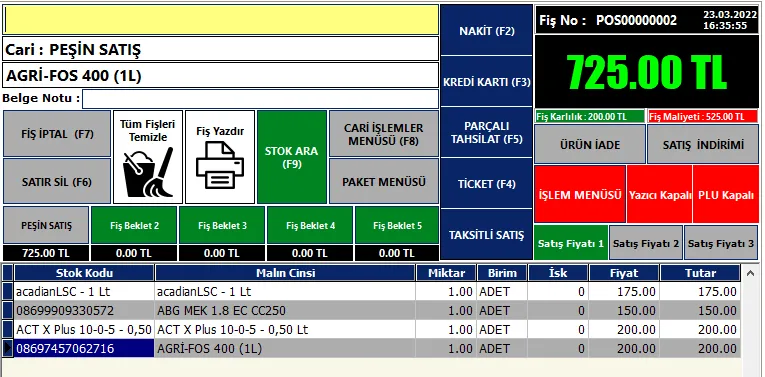Click the 175.00 Fiyat cell of acadianLSC
Image resolution: width=765 pixels, height=377 pixels.
click(624, 291)
